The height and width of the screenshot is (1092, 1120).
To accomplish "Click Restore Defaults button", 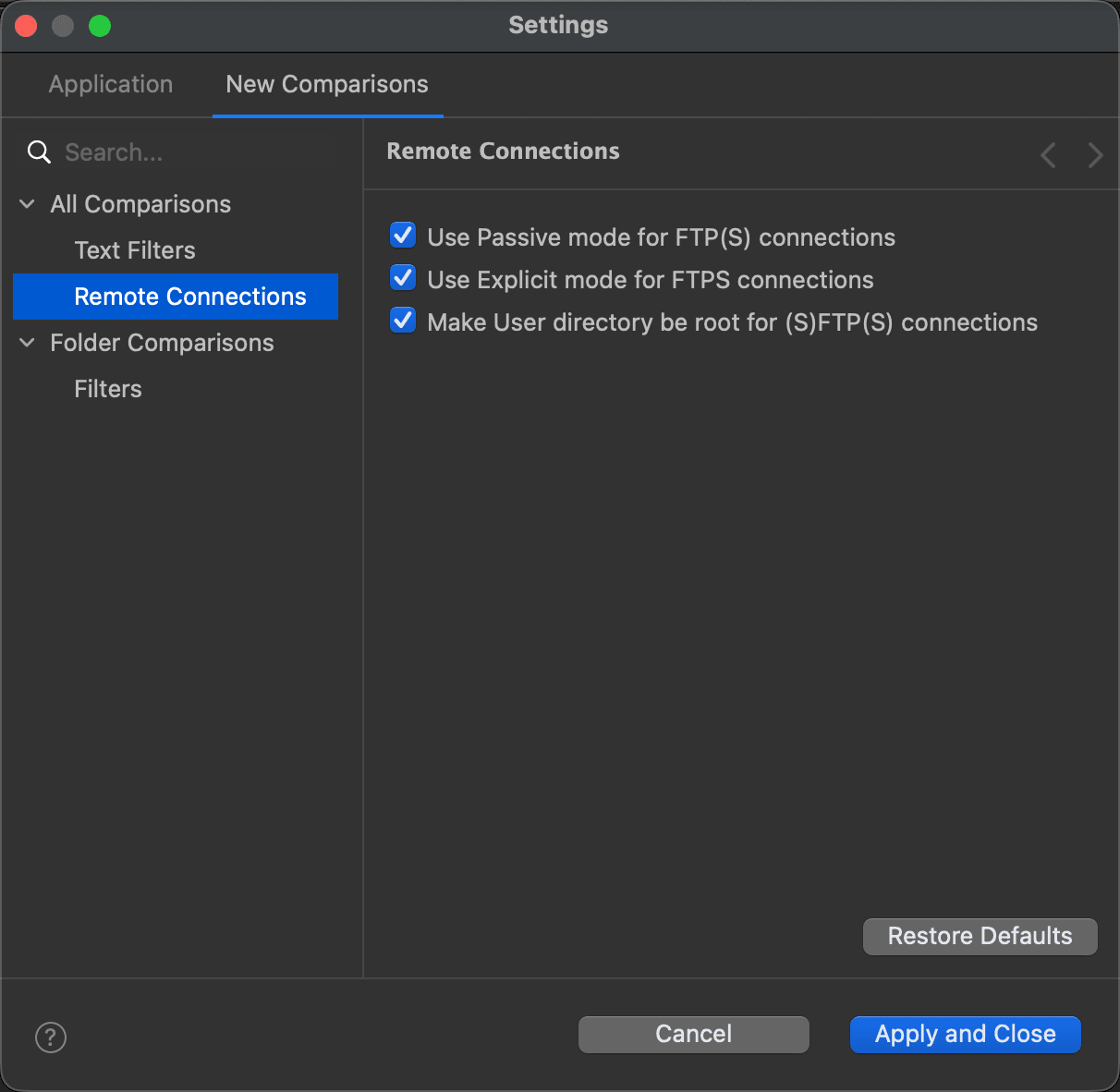I will point(980,936).
